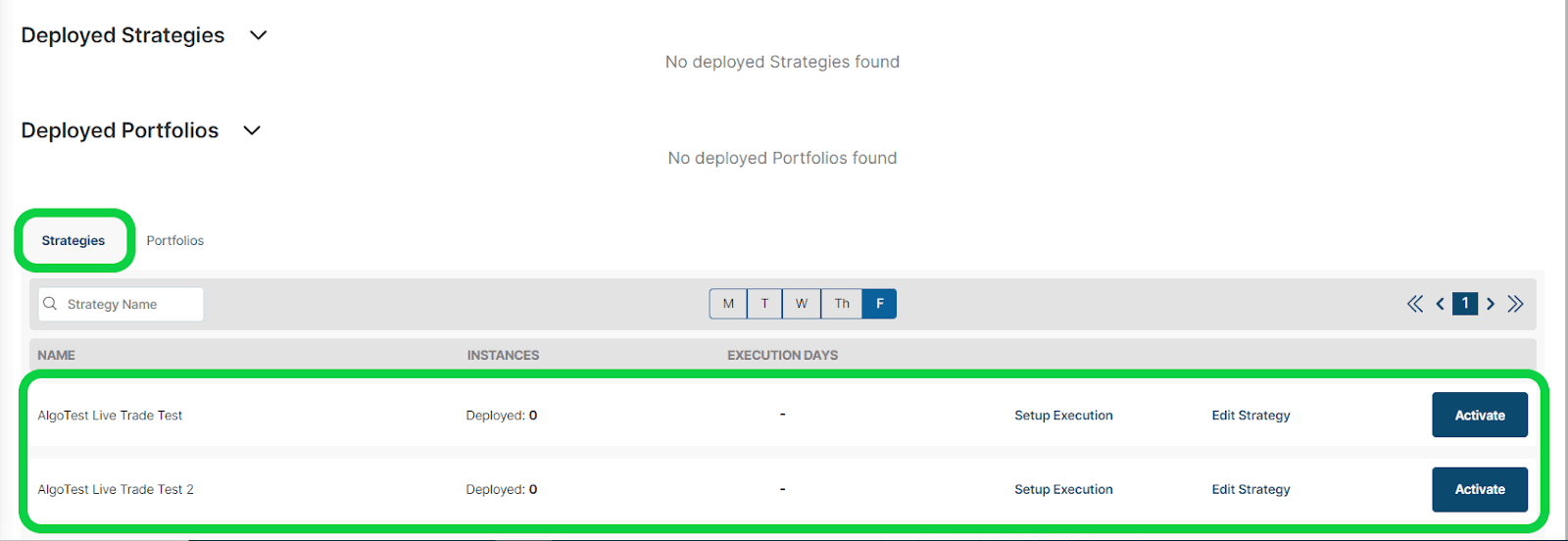Activate AlgoTest Live Trade Test strategy
The height and width of the screenshot is (541, 1568).
coord(1479,415)
